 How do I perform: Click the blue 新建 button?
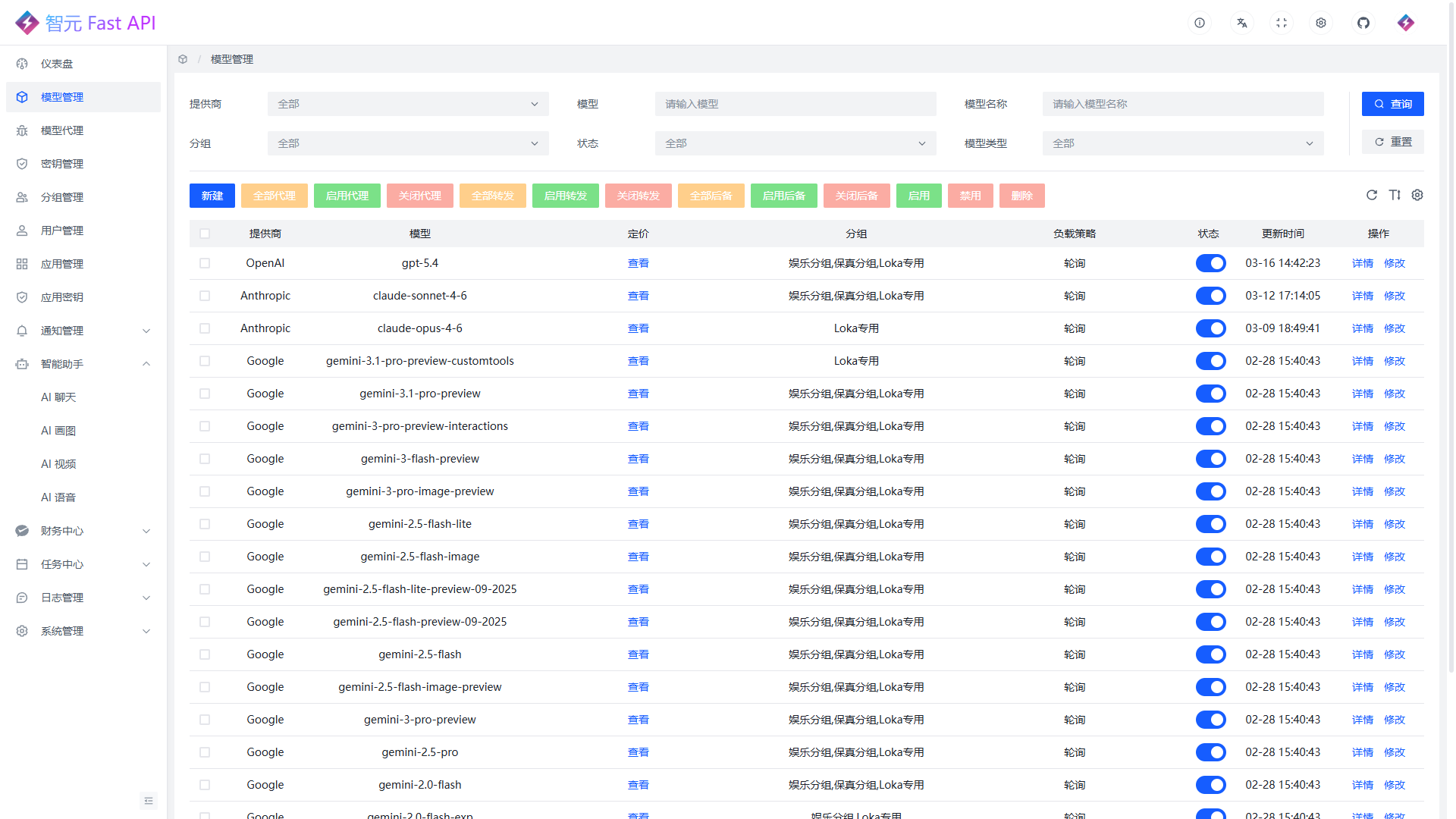[212, 196]
